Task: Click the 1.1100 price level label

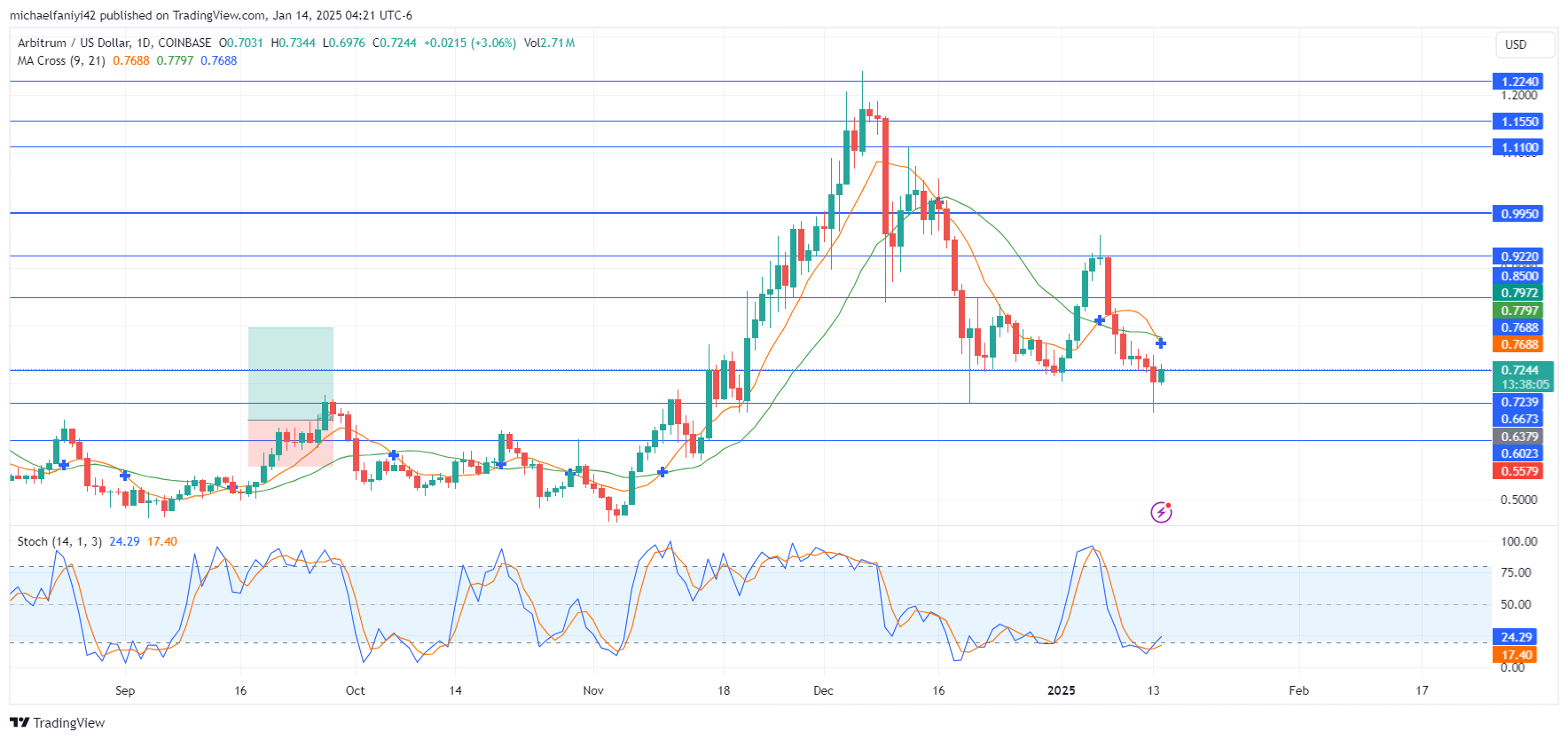Action: click(x=1518, y=147)
